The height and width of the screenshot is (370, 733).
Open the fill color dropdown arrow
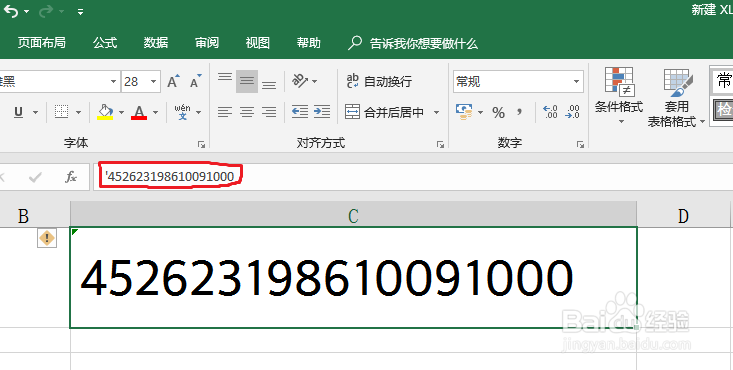pyautogui.click(x=121, y=112)
